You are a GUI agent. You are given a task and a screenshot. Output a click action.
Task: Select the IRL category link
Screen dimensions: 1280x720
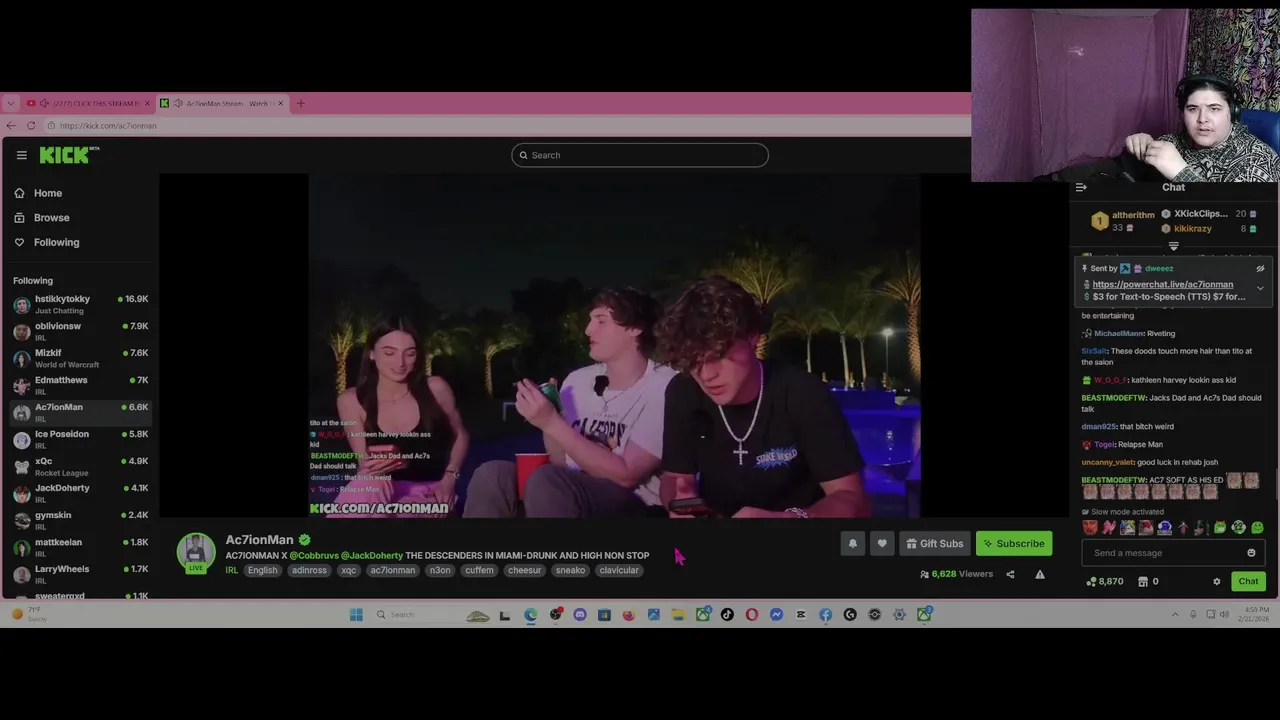231,570
